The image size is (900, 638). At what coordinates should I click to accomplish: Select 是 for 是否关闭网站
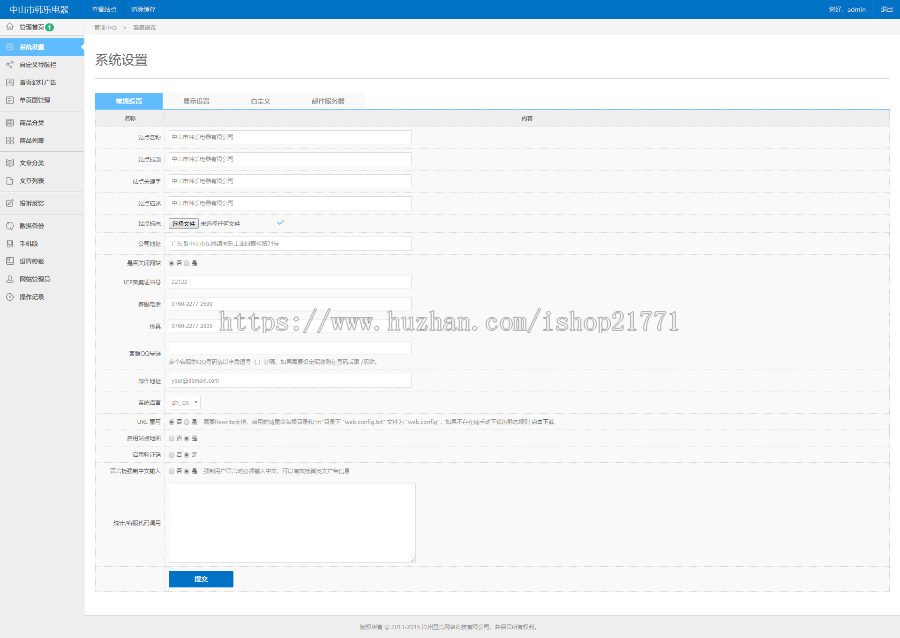click(187, 263)
